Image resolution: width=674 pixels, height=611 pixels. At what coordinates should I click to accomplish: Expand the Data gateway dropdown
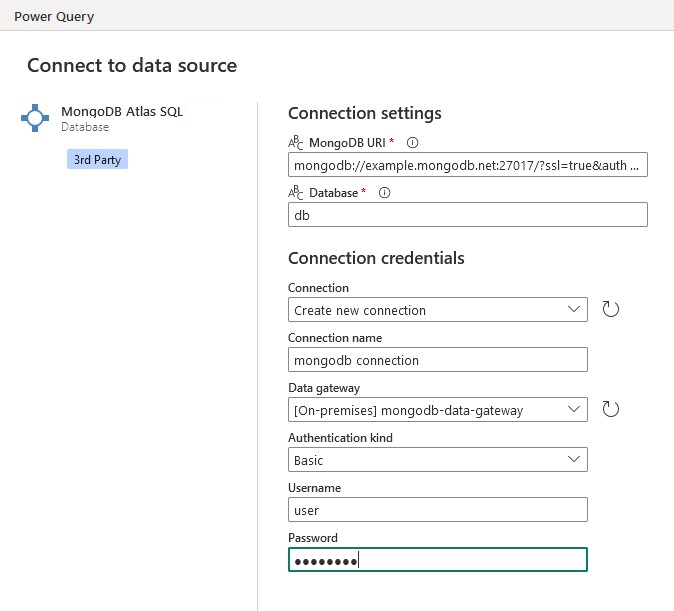pyautogui.click(x=437, y=409)
